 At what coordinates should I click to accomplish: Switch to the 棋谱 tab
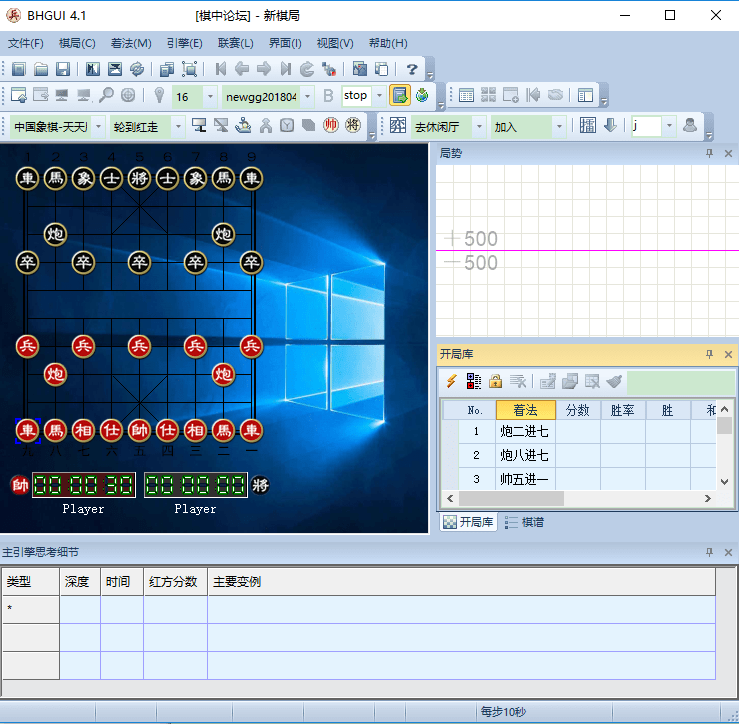(525, 522)
